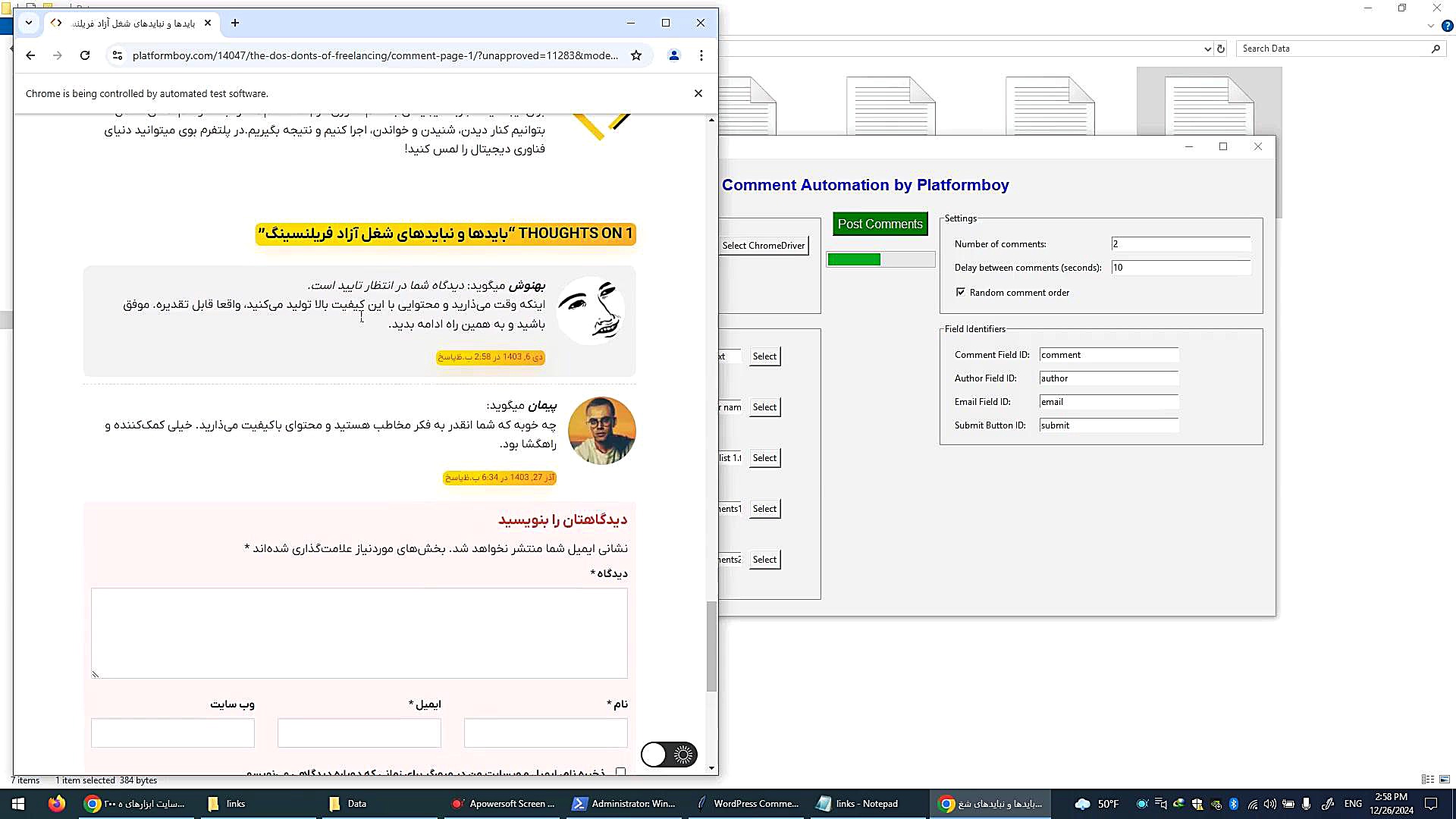Click the email (ایمیل) input field
This screenshot has width=1456, height=819.
(359, 733)
